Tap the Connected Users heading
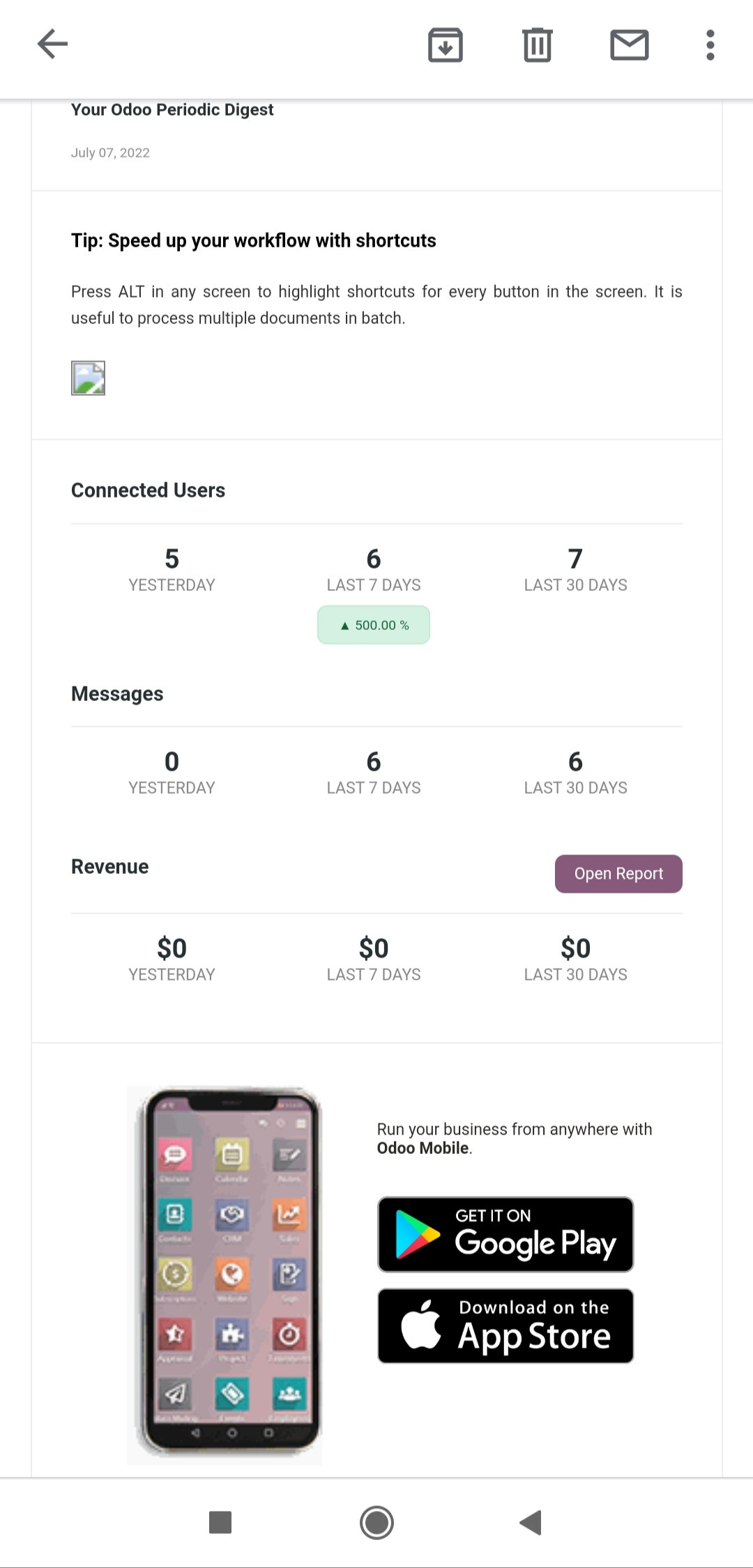The image size is (753, 1568). (x=148, y=490)
